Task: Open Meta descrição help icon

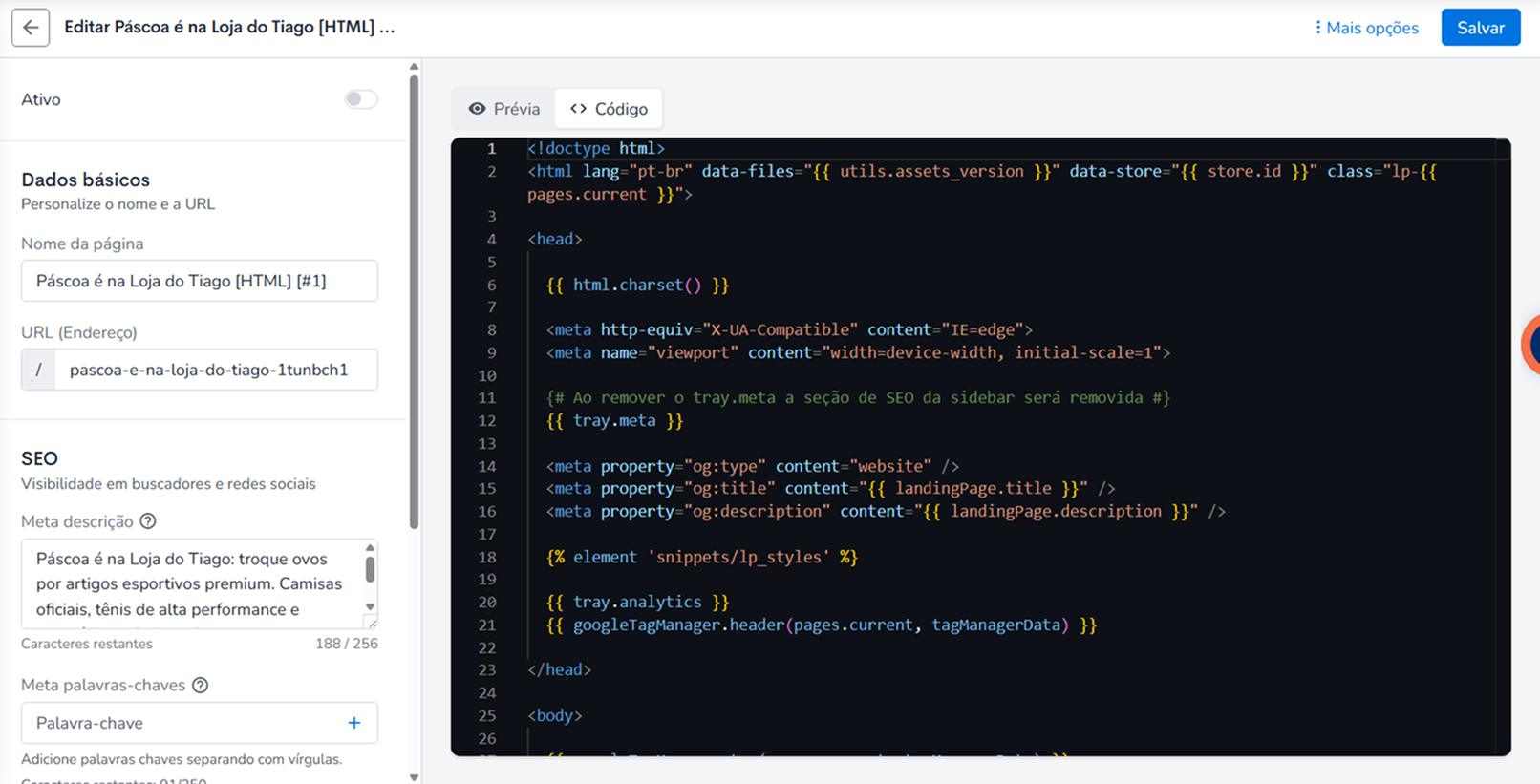Action: (148, 521)
